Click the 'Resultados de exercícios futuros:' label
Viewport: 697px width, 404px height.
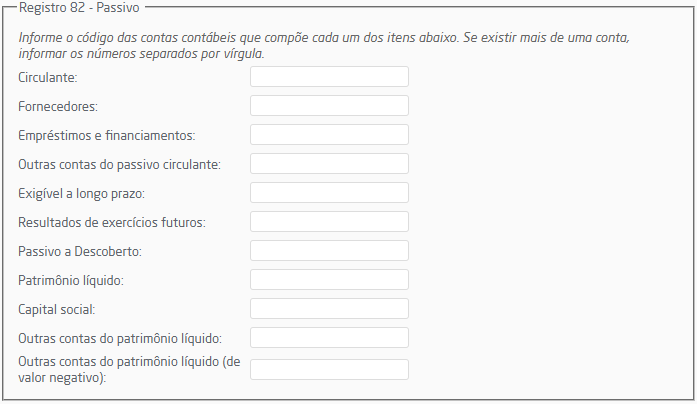pos(111,222)
